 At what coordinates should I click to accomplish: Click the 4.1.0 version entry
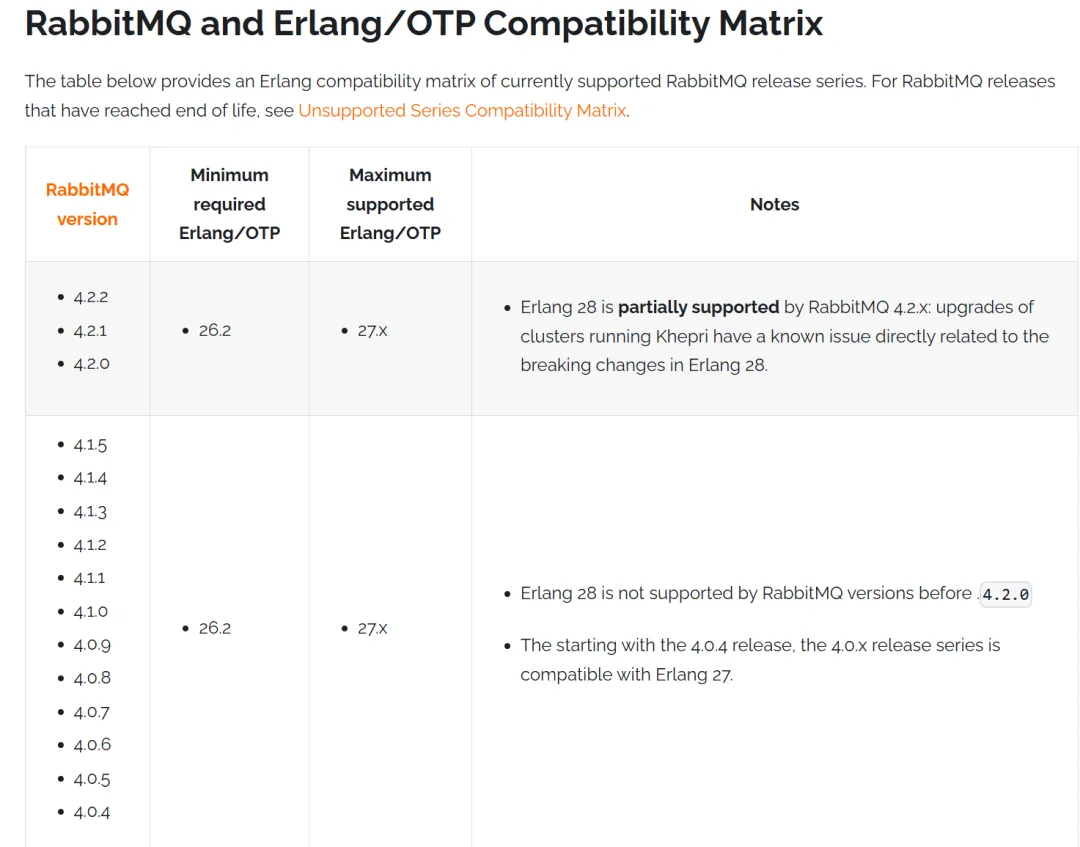coord(90,611)
